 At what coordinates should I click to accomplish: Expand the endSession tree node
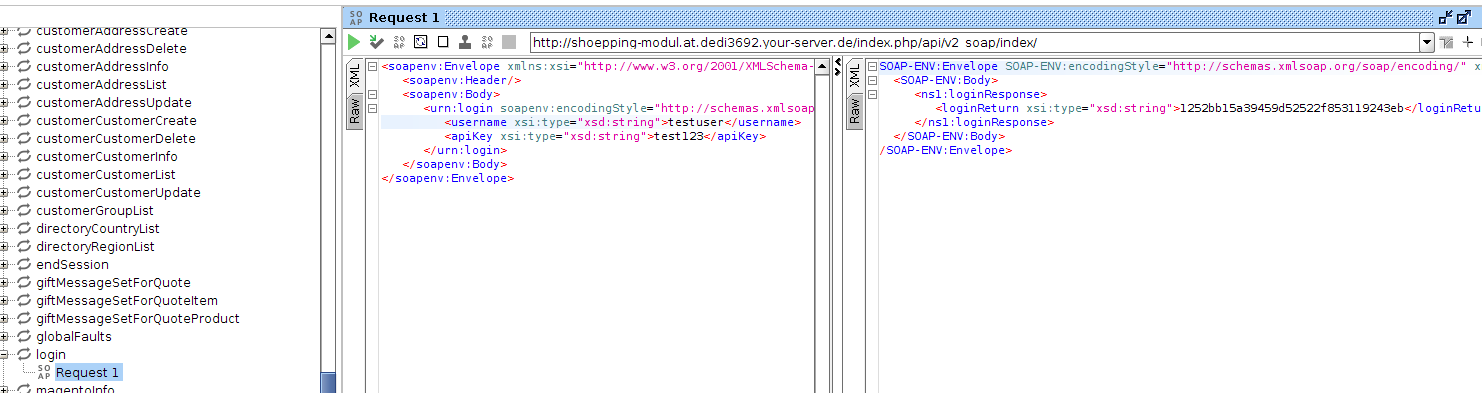(5, 265)
